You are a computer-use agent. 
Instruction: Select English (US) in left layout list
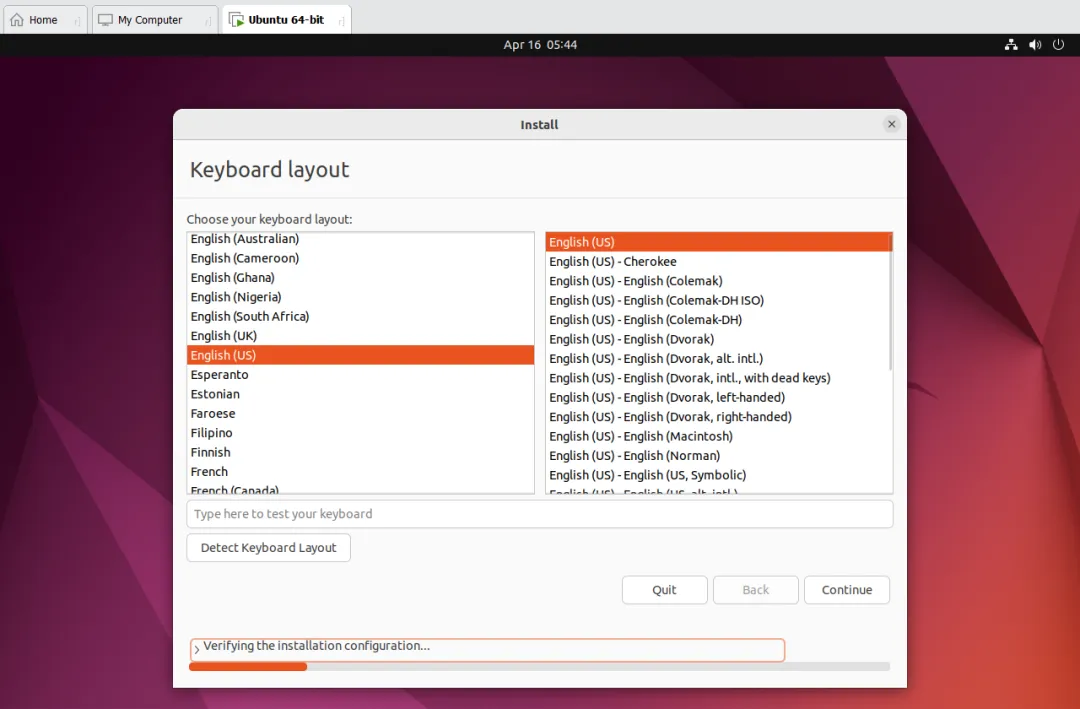tap(360, 355)
